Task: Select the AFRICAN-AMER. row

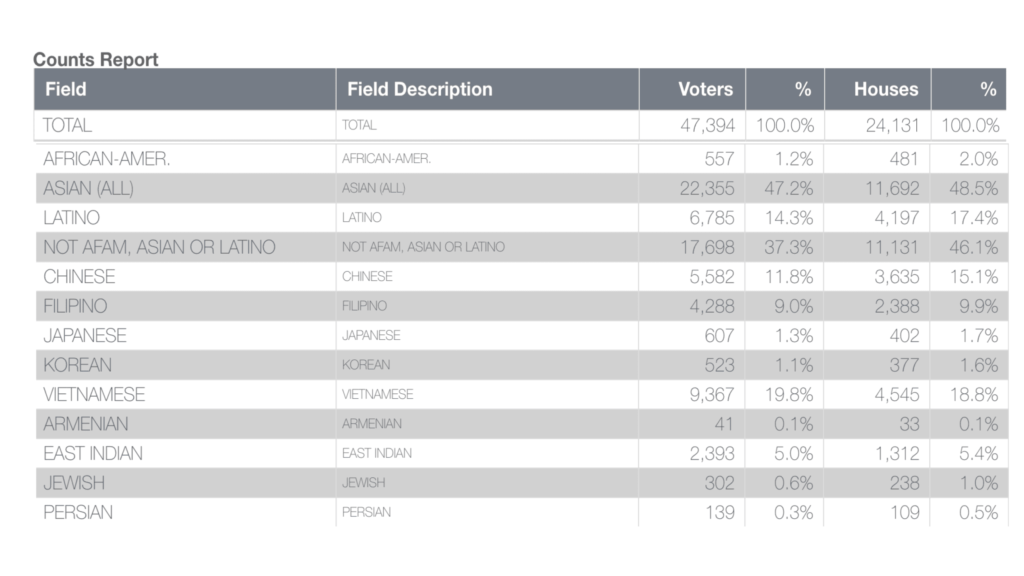Action: pos(521,159)
